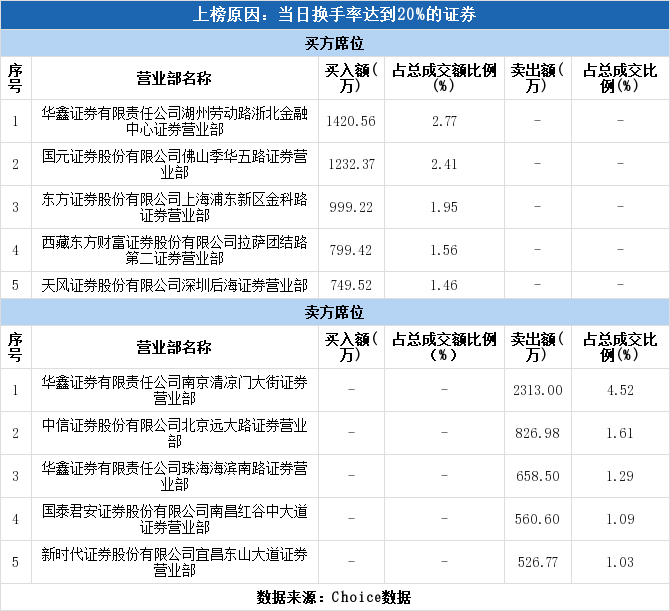Click buy amount 1420.56
Image resolution: width=670 pixels, height=611 pixels.
coord(351,121)
